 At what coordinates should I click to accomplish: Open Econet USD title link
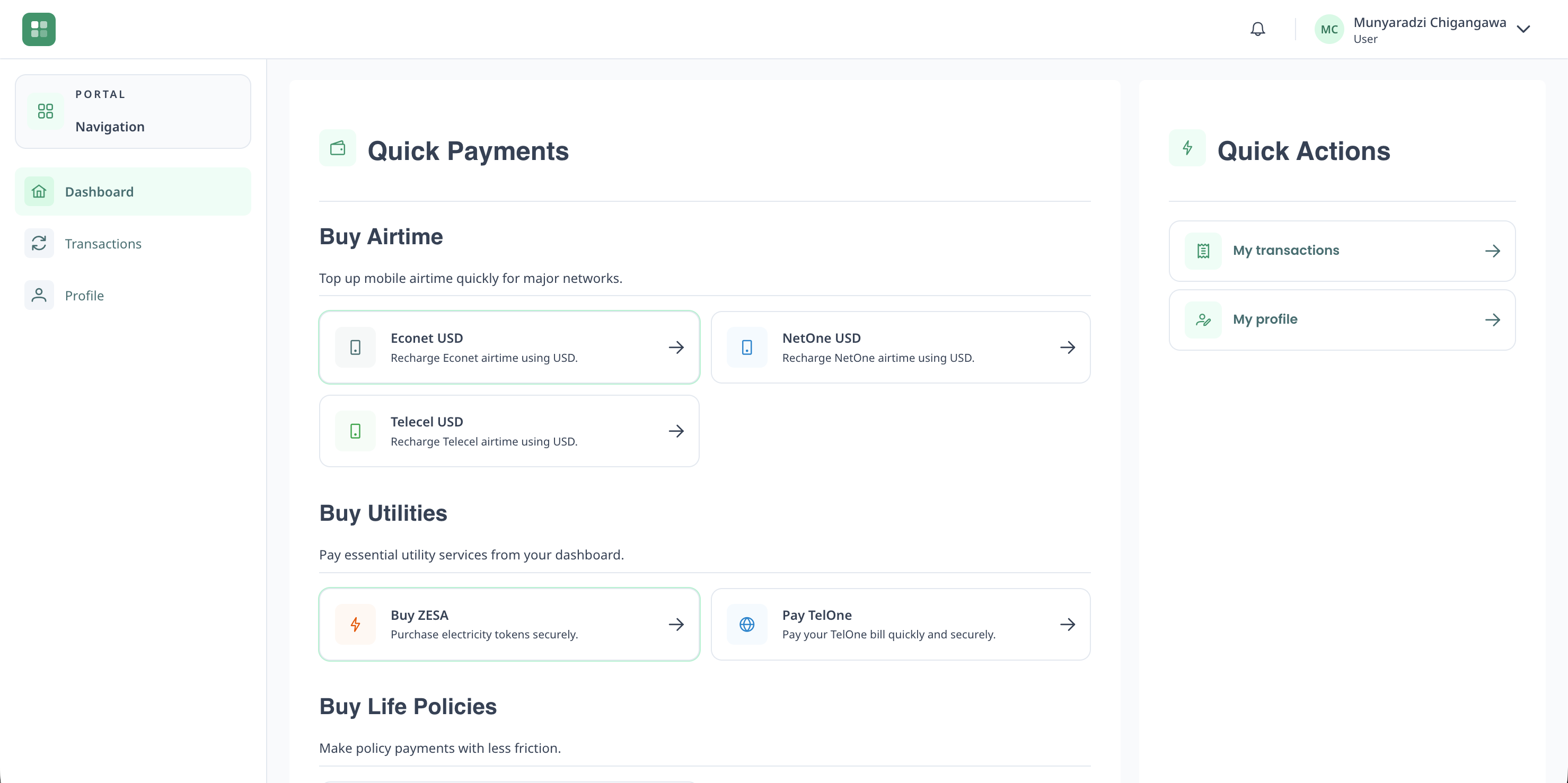427,337
